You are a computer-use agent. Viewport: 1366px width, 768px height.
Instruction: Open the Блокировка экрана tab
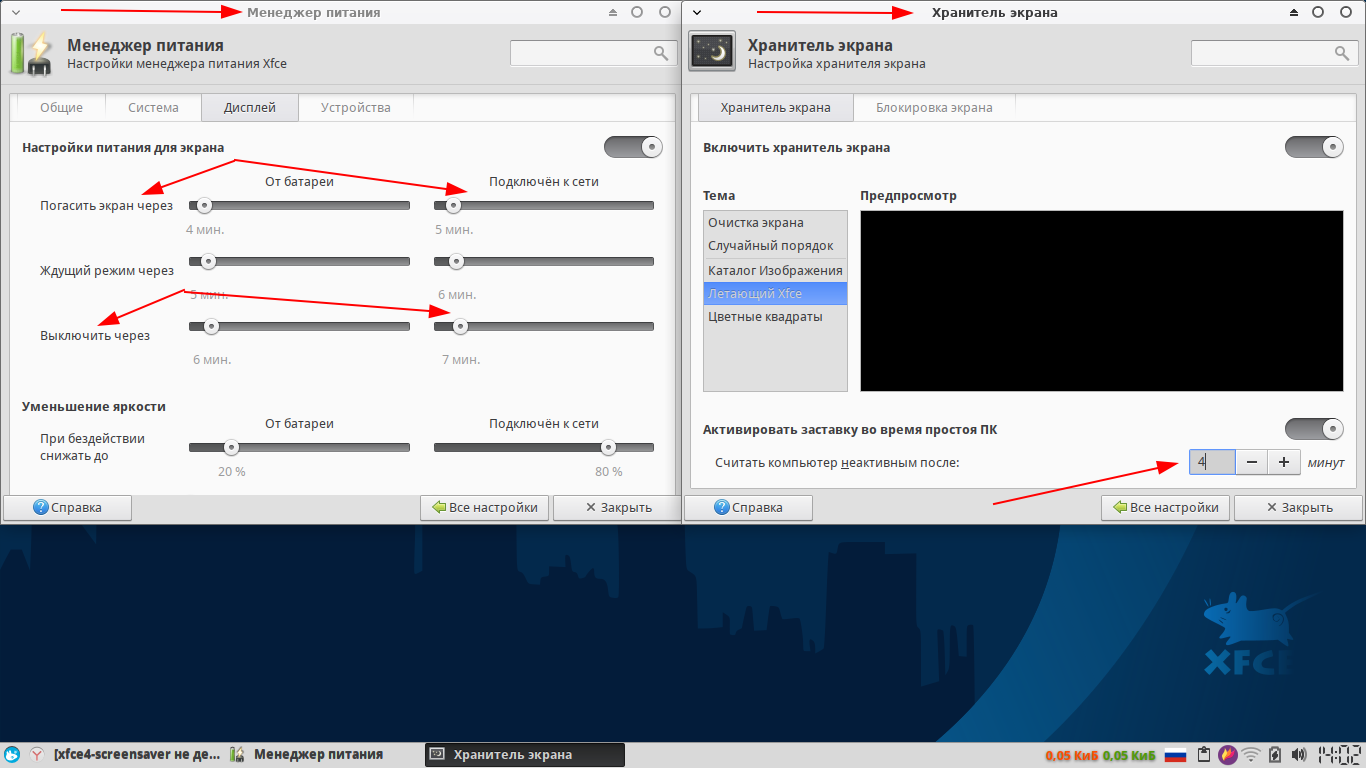click(x=934, y=107)
